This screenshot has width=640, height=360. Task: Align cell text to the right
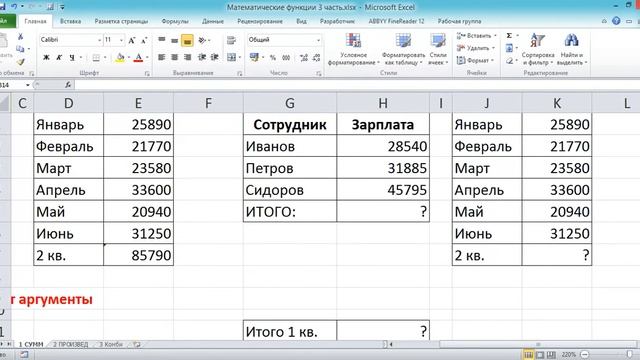187,58
